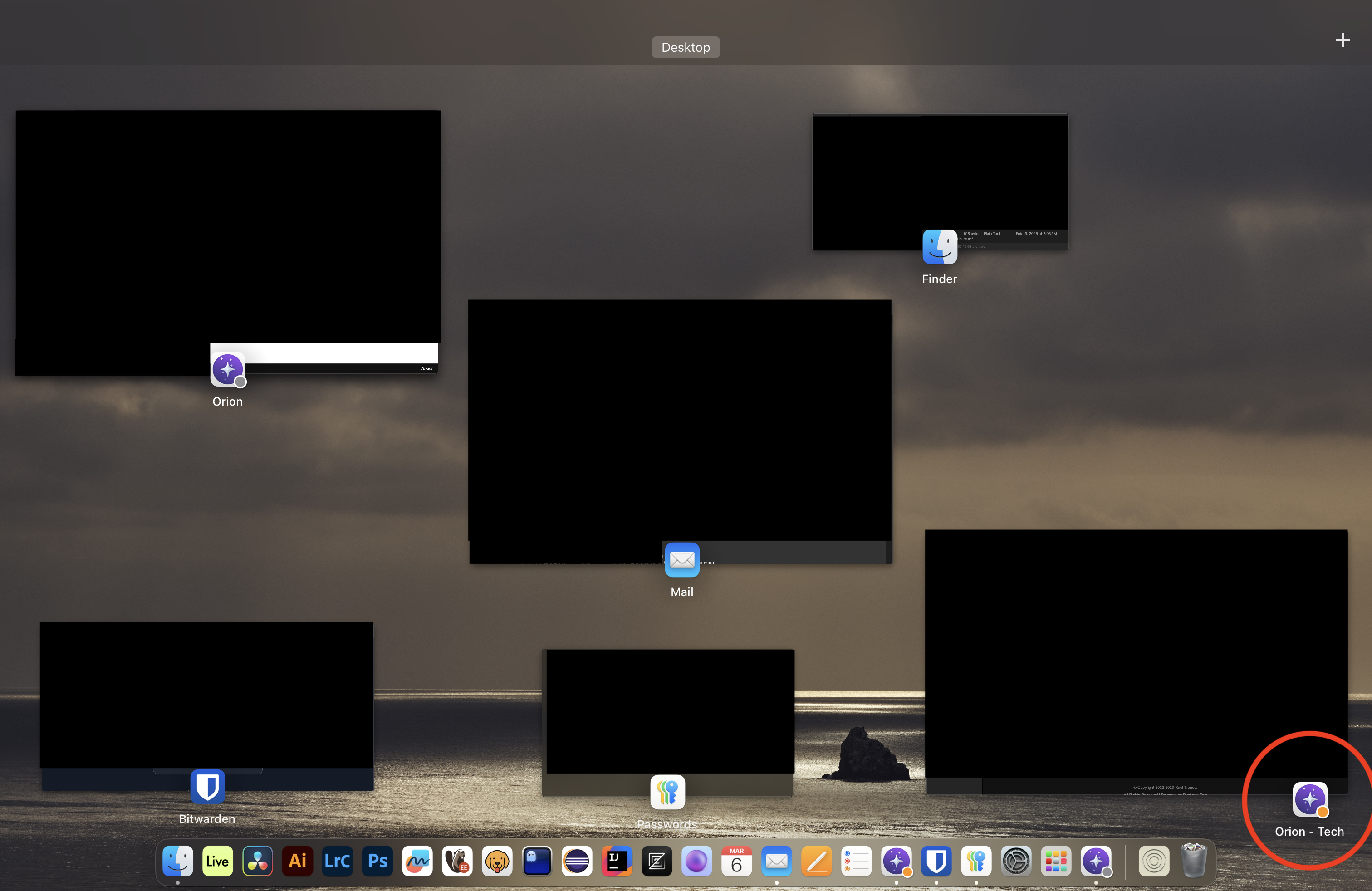The height and width of the screenshot is (891, 1372).
Task: Launch Eclipse IDE from the Dock
Action: (x=577, y=861)
